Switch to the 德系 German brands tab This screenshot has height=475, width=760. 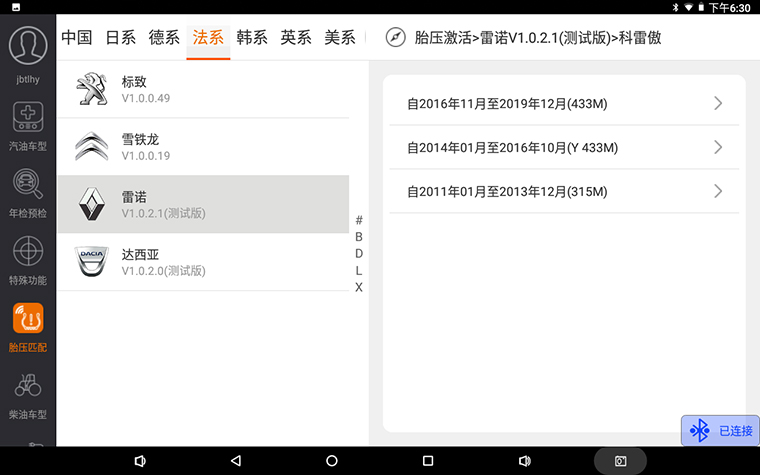[164, 37]
